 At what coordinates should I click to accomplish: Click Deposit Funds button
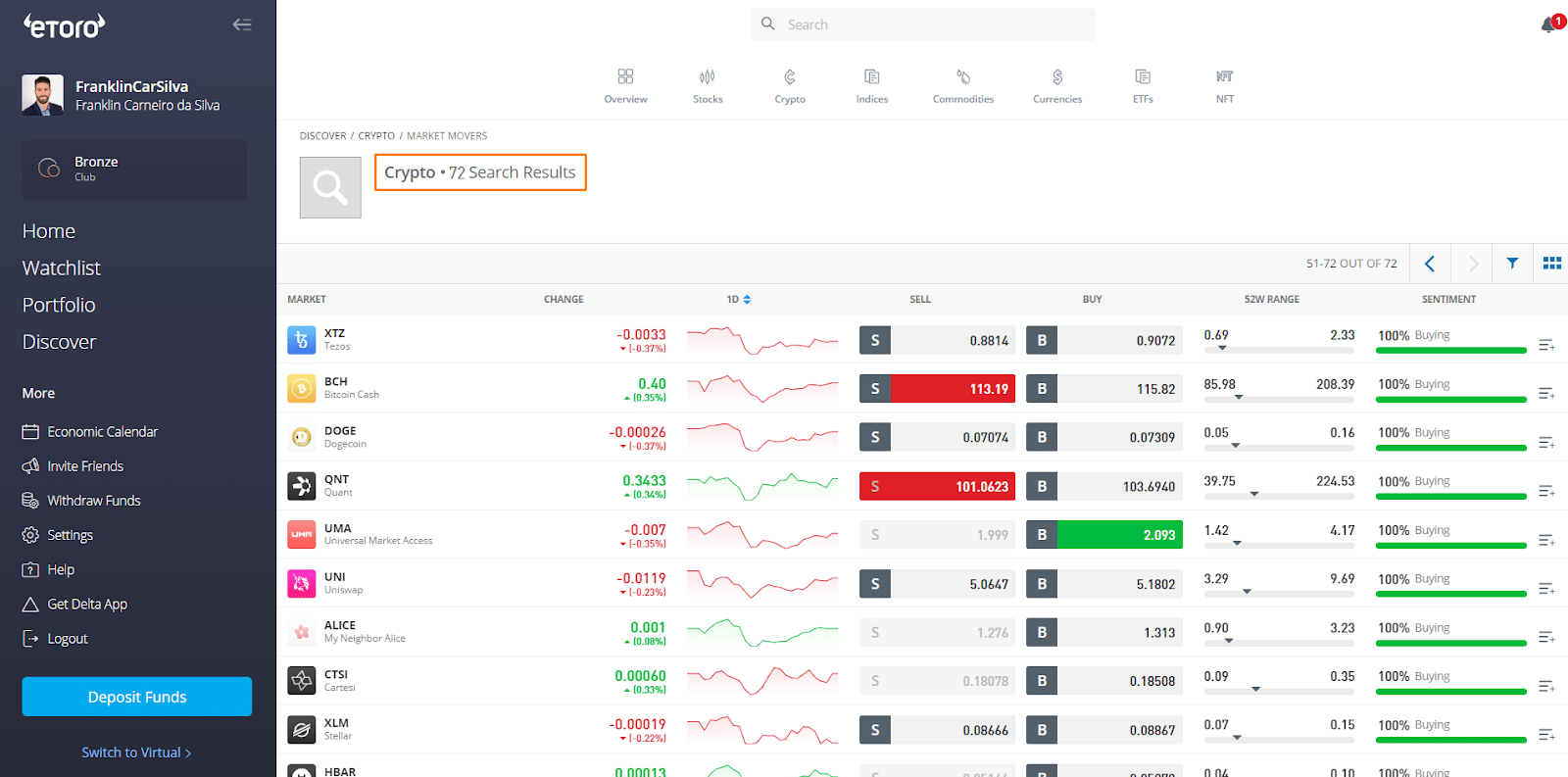click(137, 697)
